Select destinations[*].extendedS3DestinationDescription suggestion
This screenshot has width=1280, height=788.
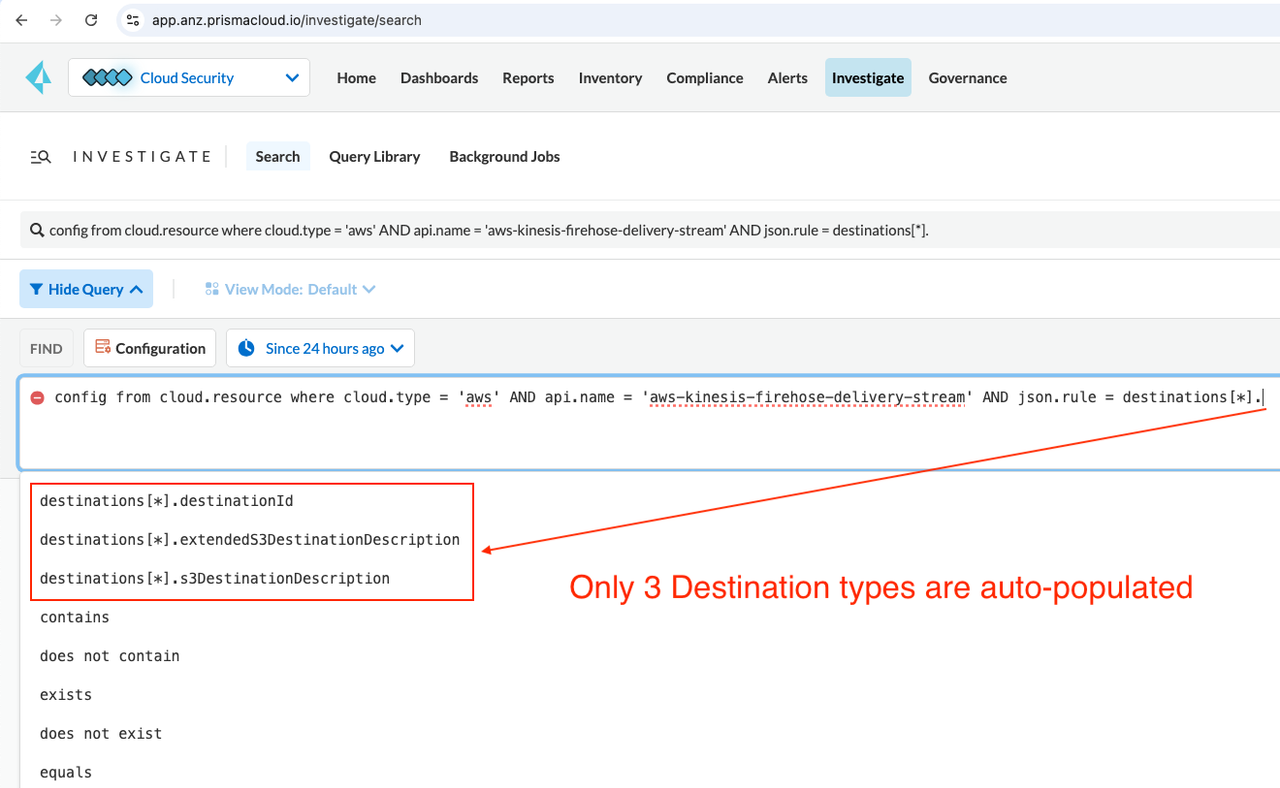pos(250,540)
